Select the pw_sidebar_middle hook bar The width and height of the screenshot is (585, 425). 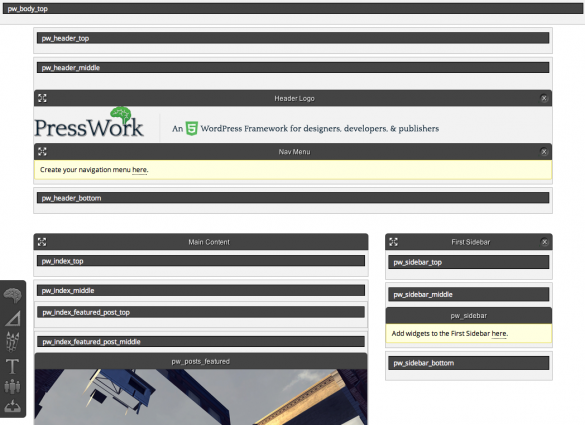coord(469,294)
